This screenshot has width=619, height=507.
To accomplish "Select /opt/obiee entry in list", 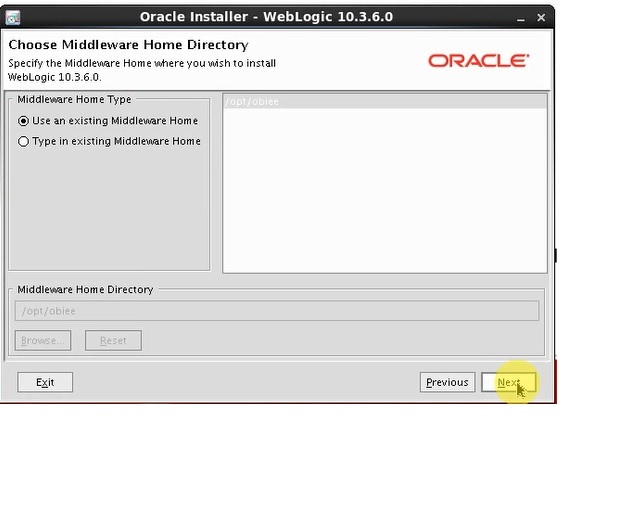I will [x=385, y=101].
